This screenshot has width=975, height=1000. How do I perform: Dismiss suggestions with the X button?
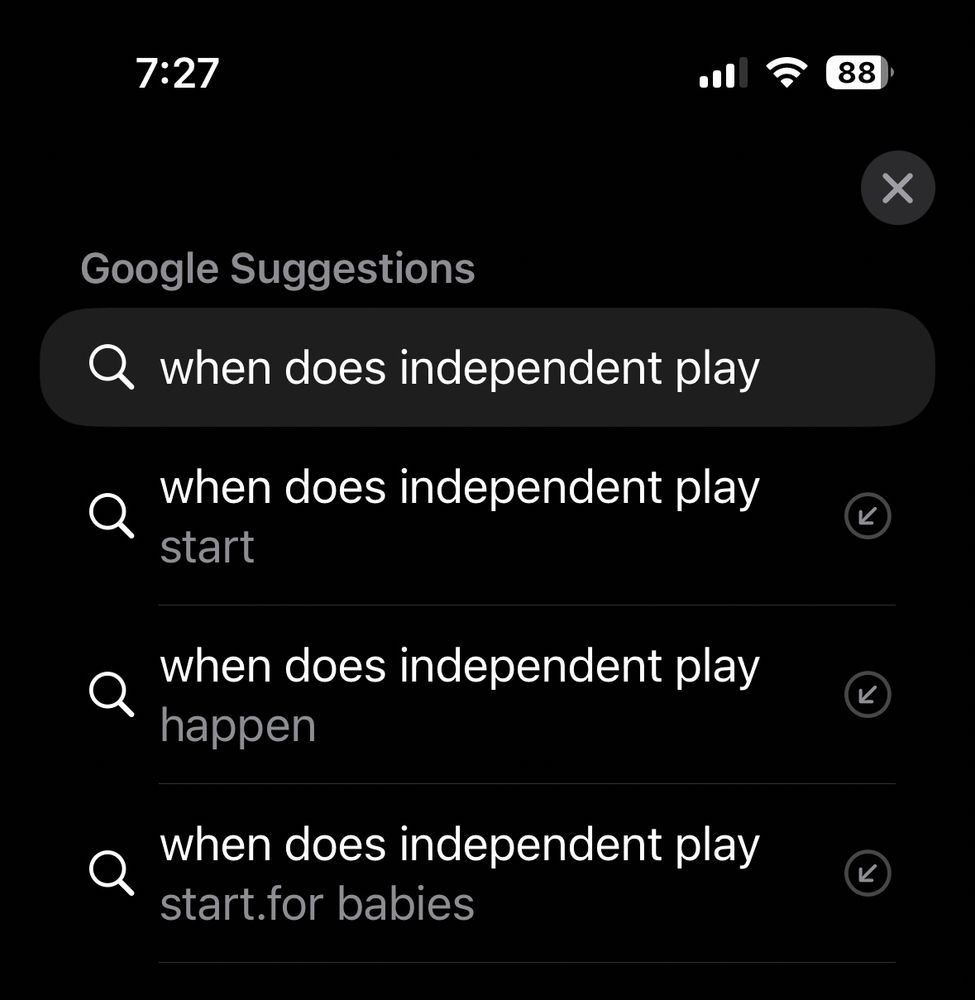(896, 188)
